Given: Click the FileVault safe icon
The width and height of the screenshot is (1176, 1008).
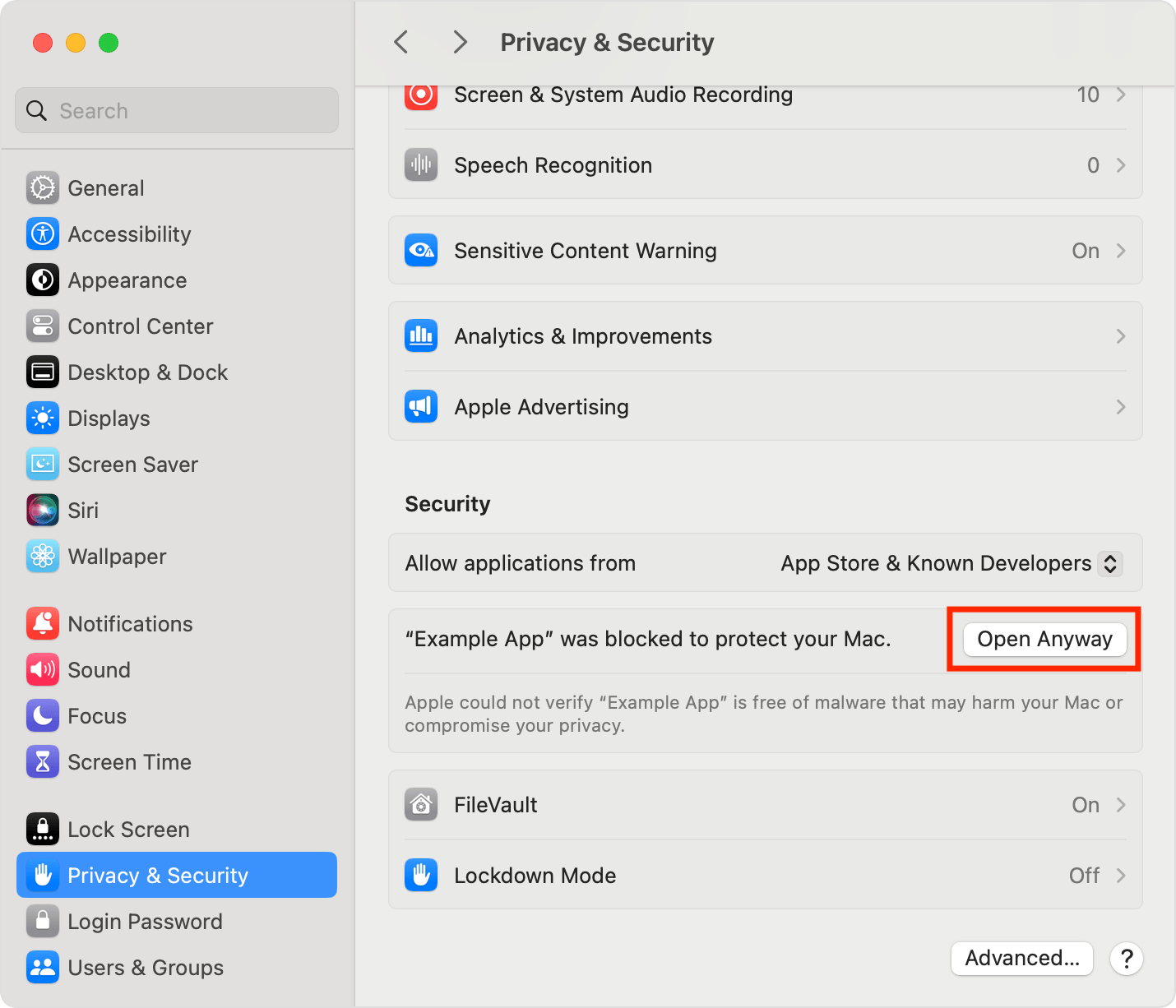Looking at the screenshot, I should pos(421,804).
